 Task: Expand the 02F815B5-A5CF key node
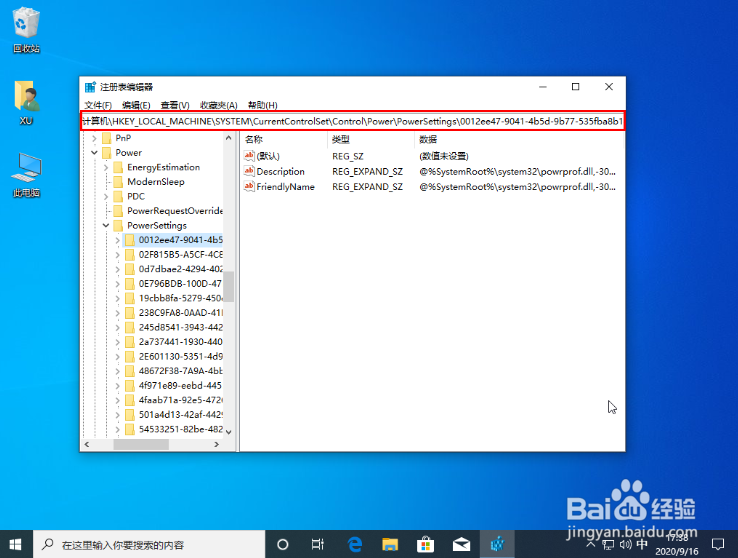point(118,255)
